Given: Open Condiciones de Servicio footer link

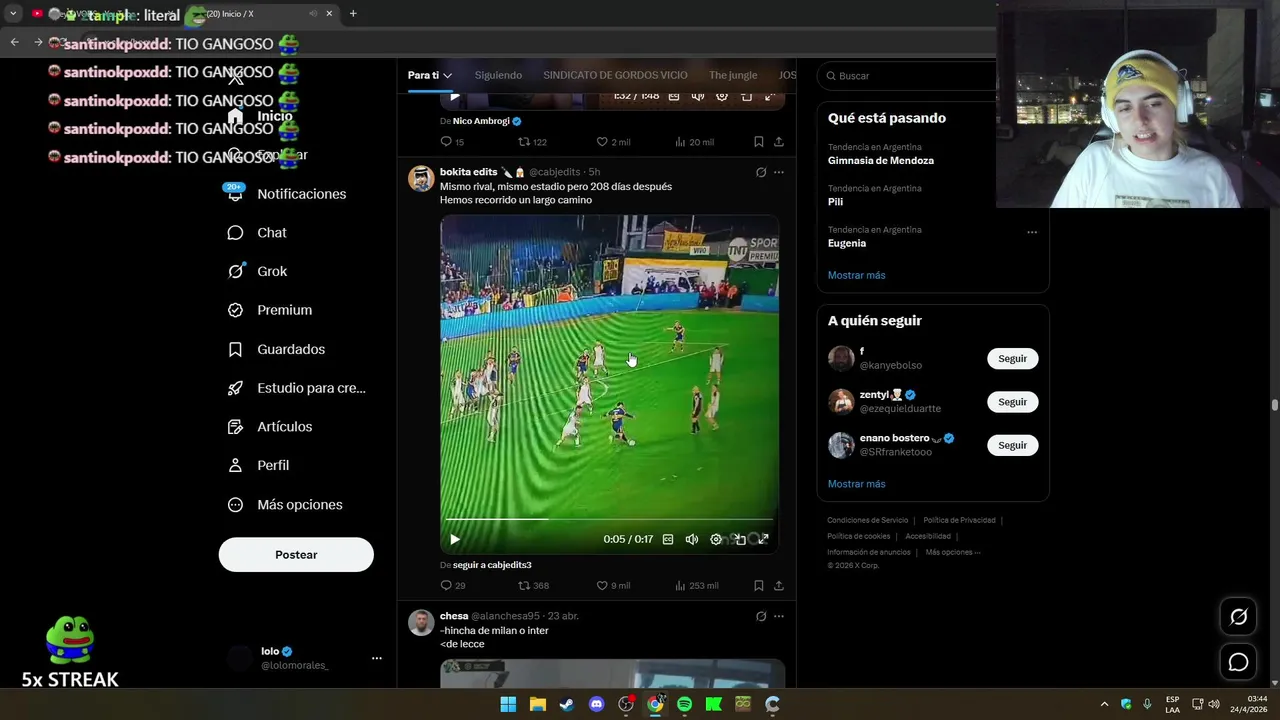Looking at the screenshot, I should pos(867,520).
